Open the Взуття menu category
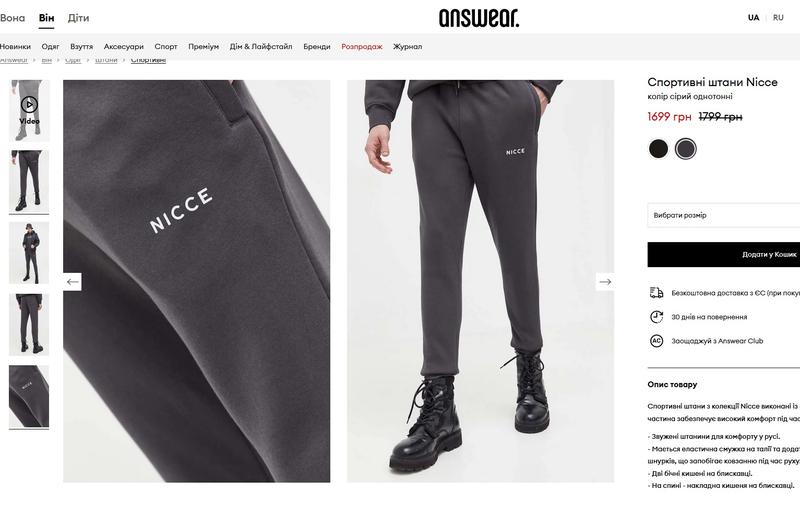800x515 pixels. [82, 46]
